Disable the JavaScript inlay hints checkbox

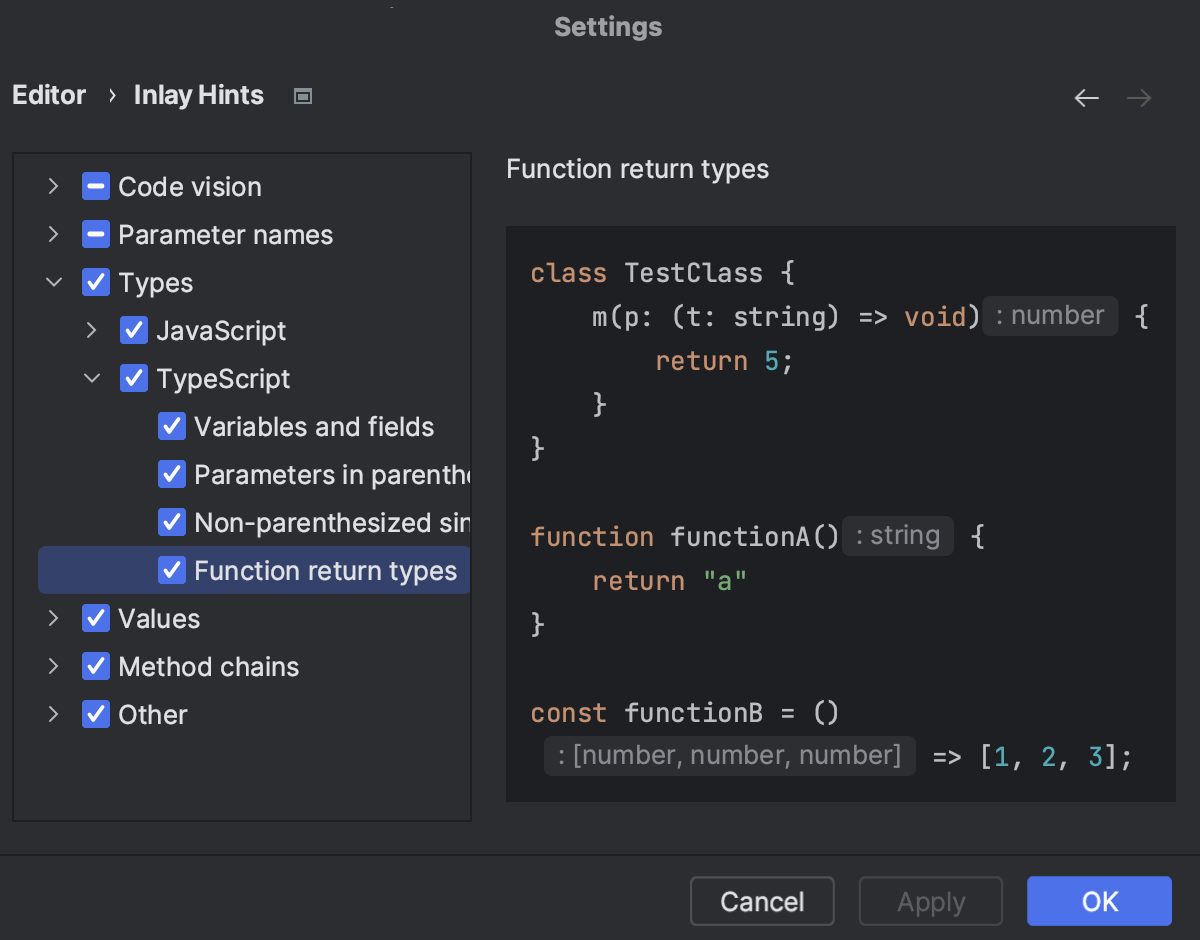click(133, 330)
